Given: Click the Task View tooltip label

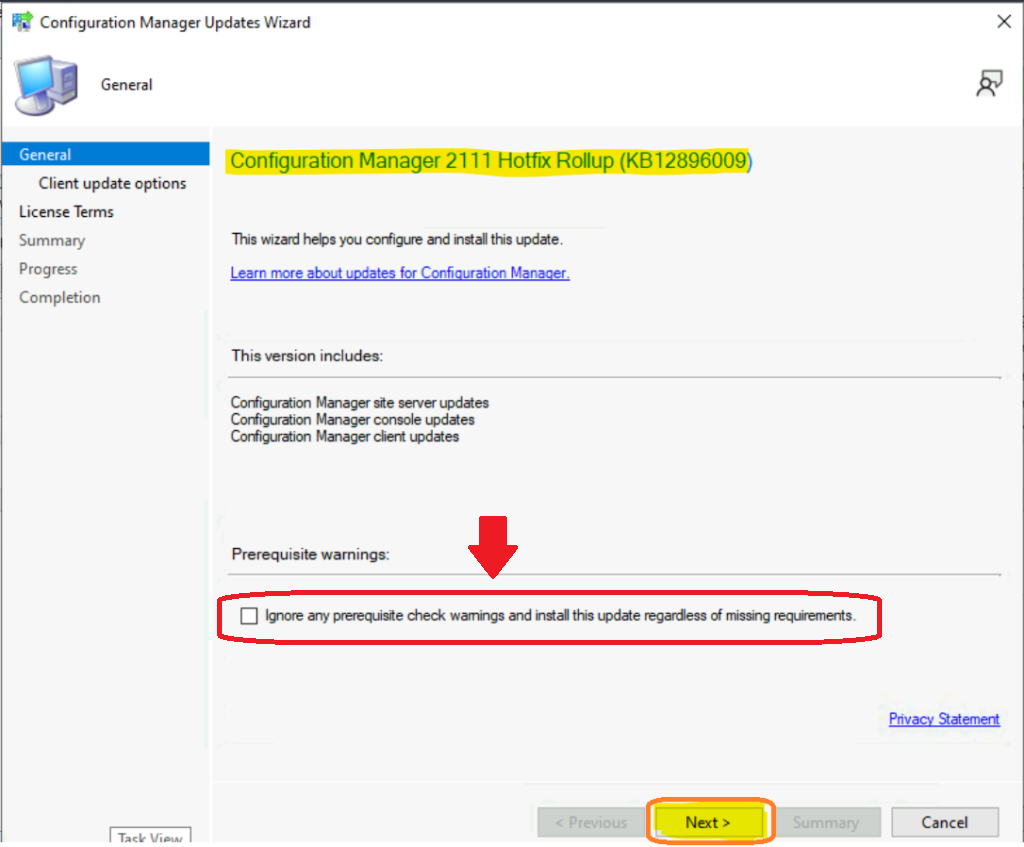Looking at the screenshot, I should click(x=150, y=836).
